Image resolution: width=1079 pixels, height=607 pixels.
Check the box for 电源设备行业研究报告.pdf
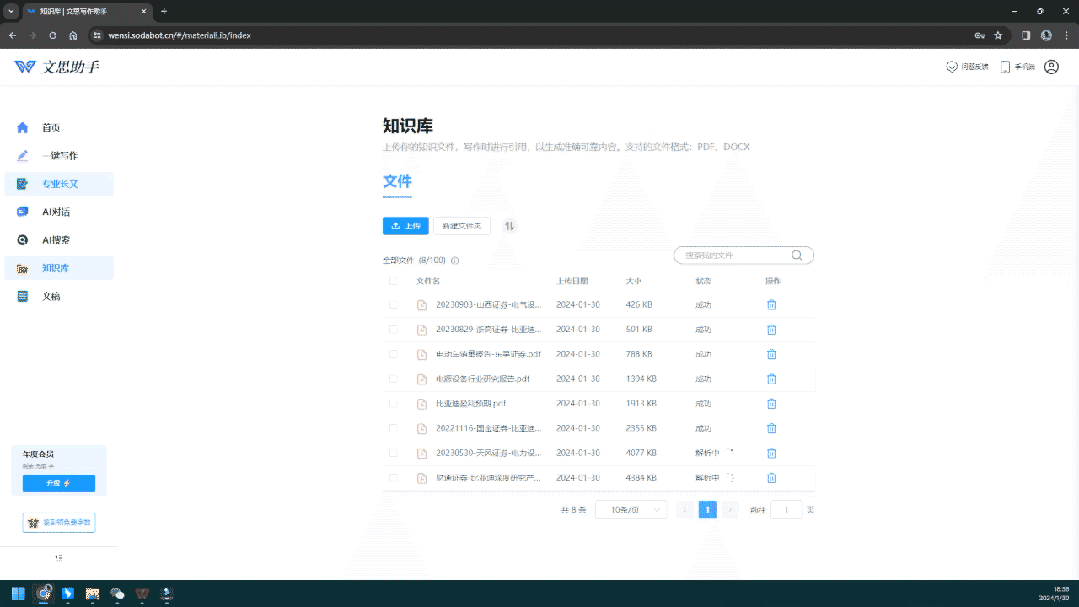click(x=393, y=379)
